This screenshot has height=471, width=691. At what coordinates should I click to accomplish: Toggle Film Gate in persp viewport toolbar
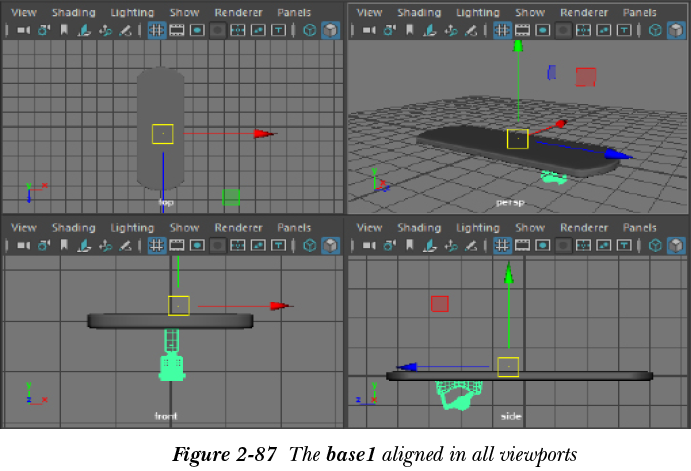tap(524, 31)
